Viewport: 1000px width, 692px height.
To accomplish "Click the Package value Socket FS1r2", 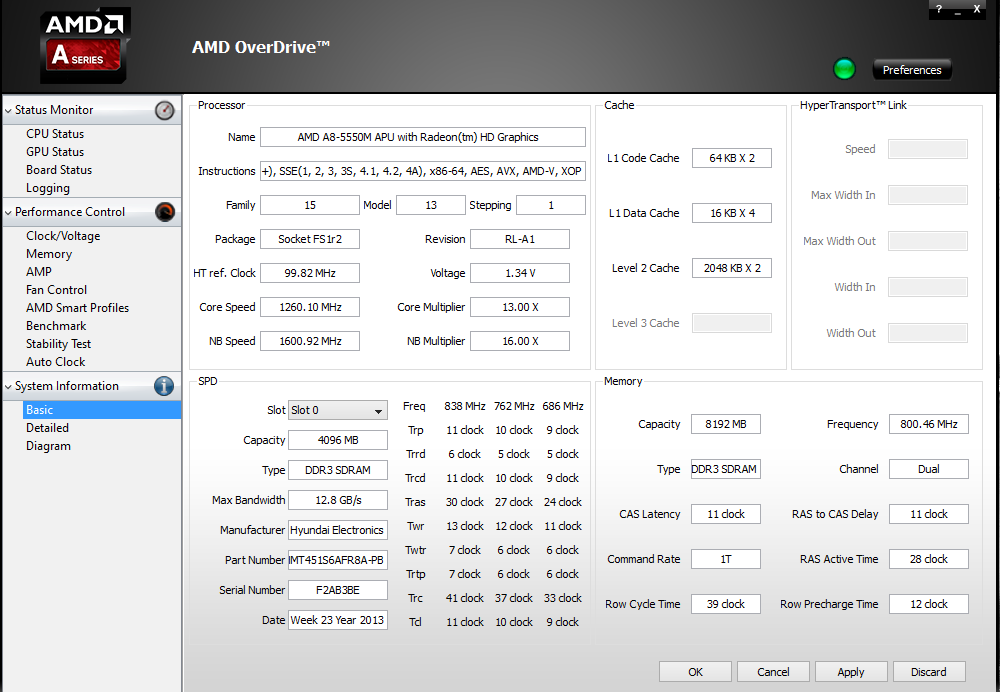I will pyautogui.click(x=310, y=239).
